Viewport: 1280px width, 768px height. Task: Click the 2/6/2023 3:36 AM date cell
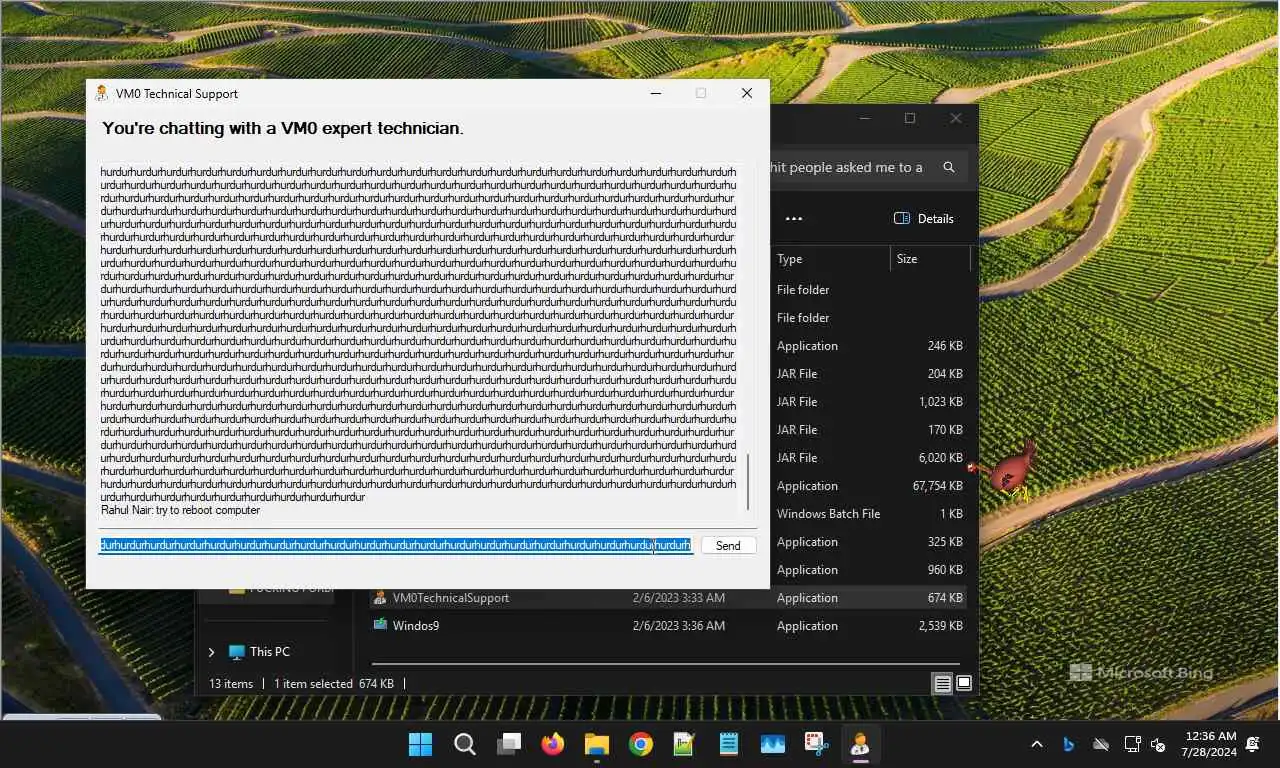(678, 626)
